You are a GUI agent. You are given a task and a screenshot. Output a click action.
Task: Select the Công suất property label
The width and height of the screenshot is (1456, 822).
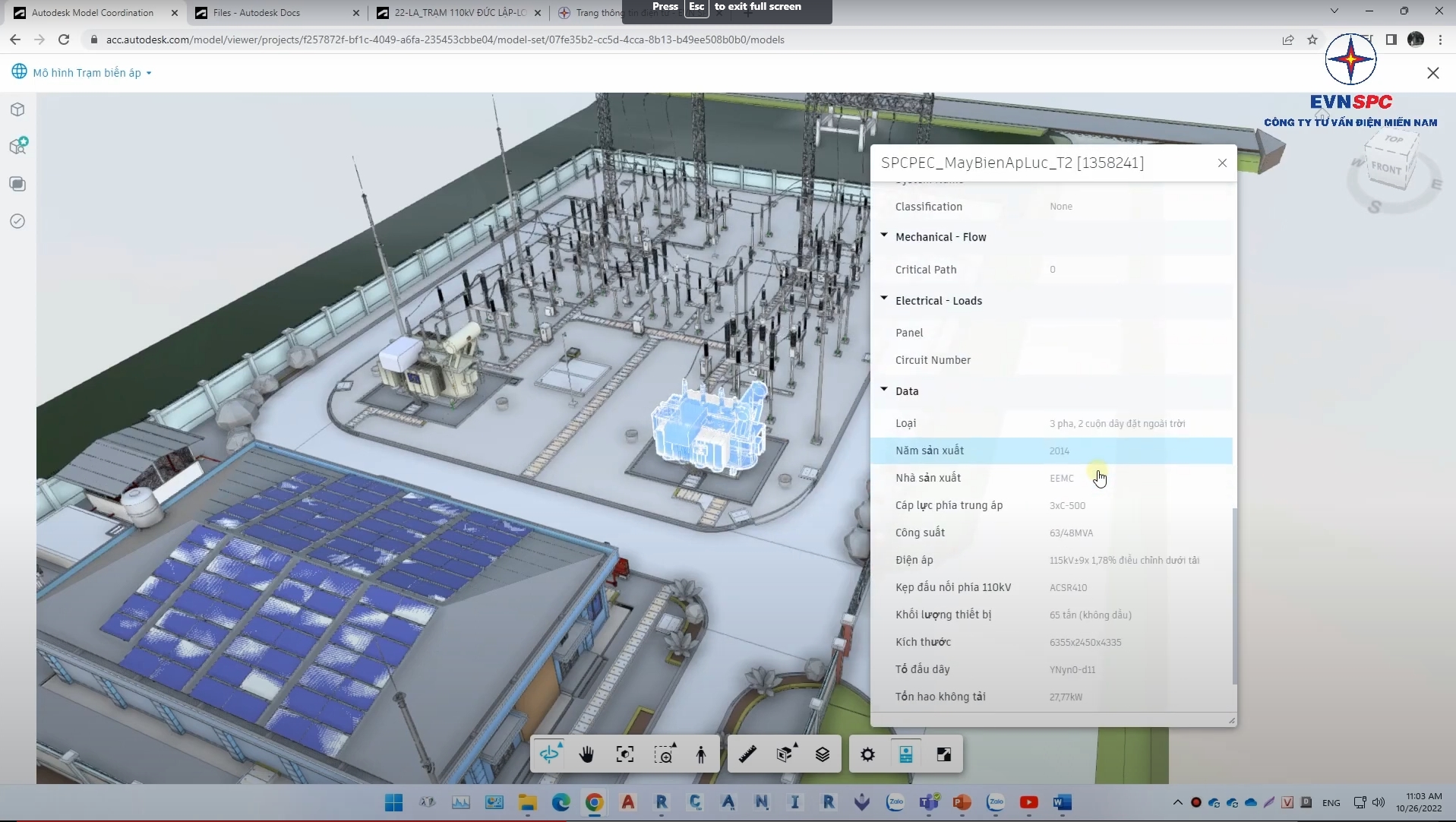tap(920, 533)
